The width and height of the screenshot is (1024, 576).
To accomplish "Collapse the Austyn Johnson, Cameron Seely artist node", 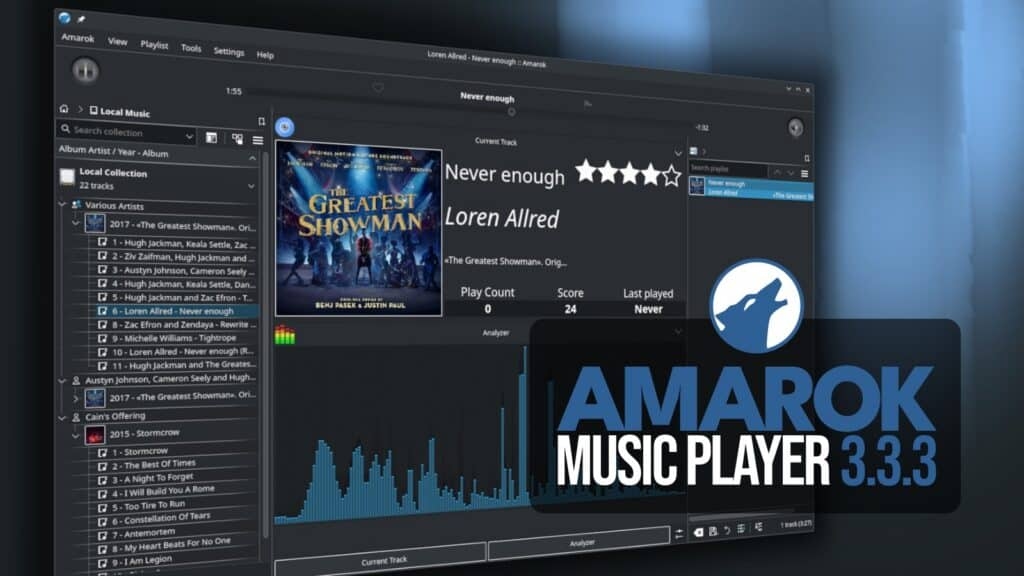I will tap(62, 380).
